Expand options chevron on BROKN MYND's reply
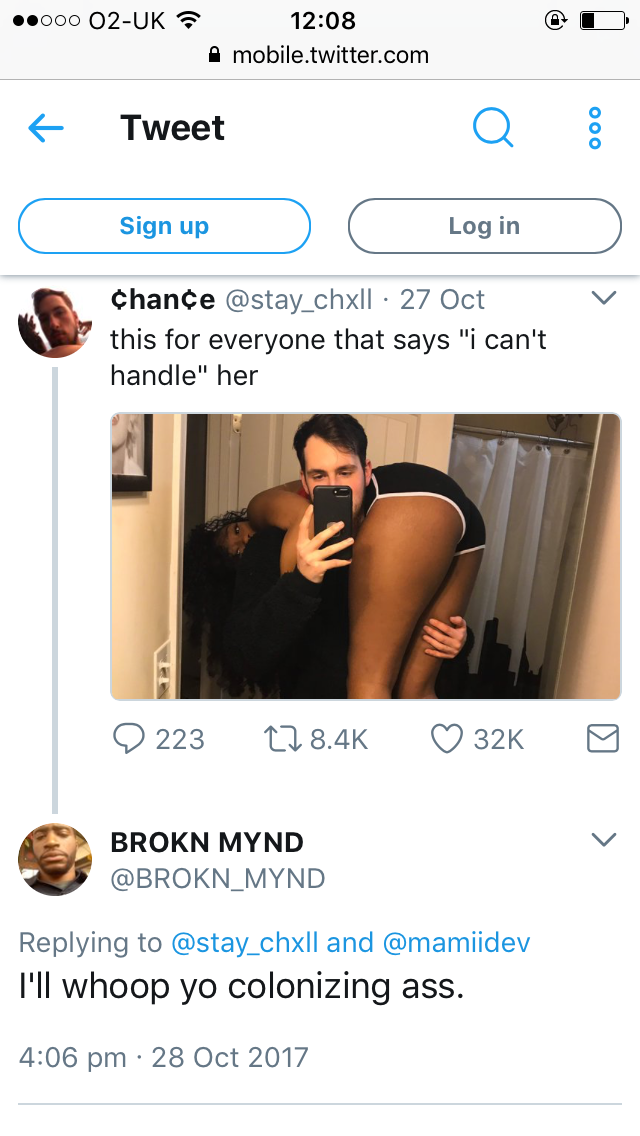Screen dimensions: 640x1136 pos(604,840)
